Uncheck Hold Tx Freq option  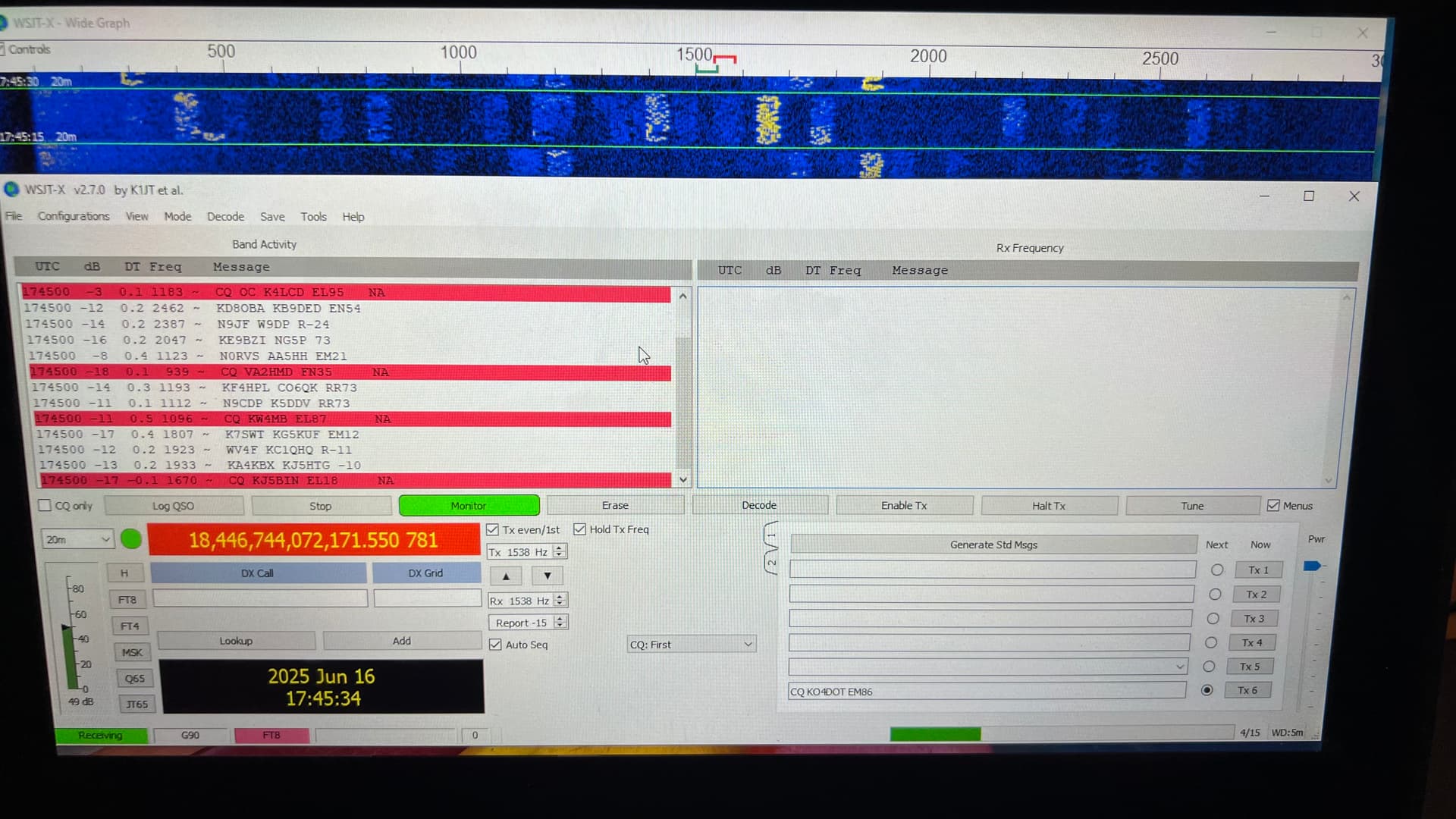point(580,529)
